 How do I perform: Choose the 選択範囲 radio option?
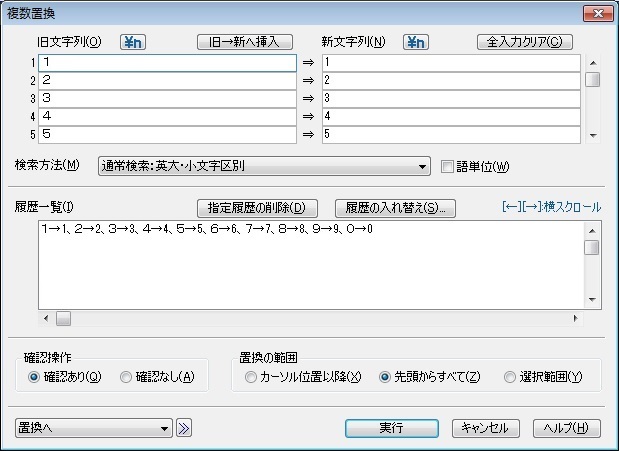pyautogui.click(x=510, y=377)
